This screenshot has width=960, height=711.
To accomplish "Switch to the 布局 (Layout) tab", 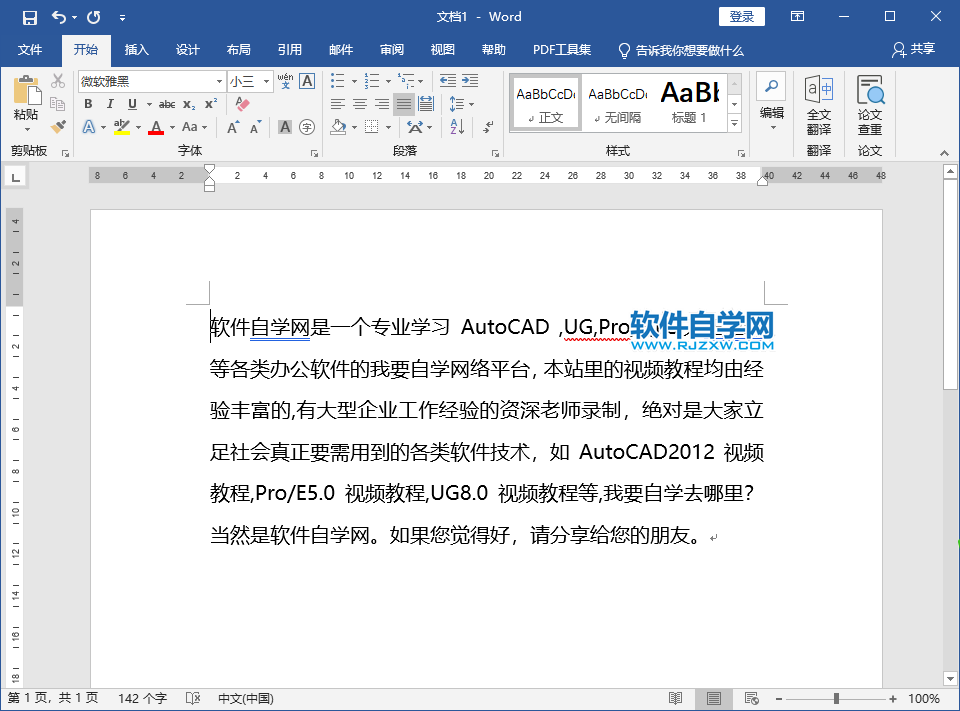I will pos(238,50).
